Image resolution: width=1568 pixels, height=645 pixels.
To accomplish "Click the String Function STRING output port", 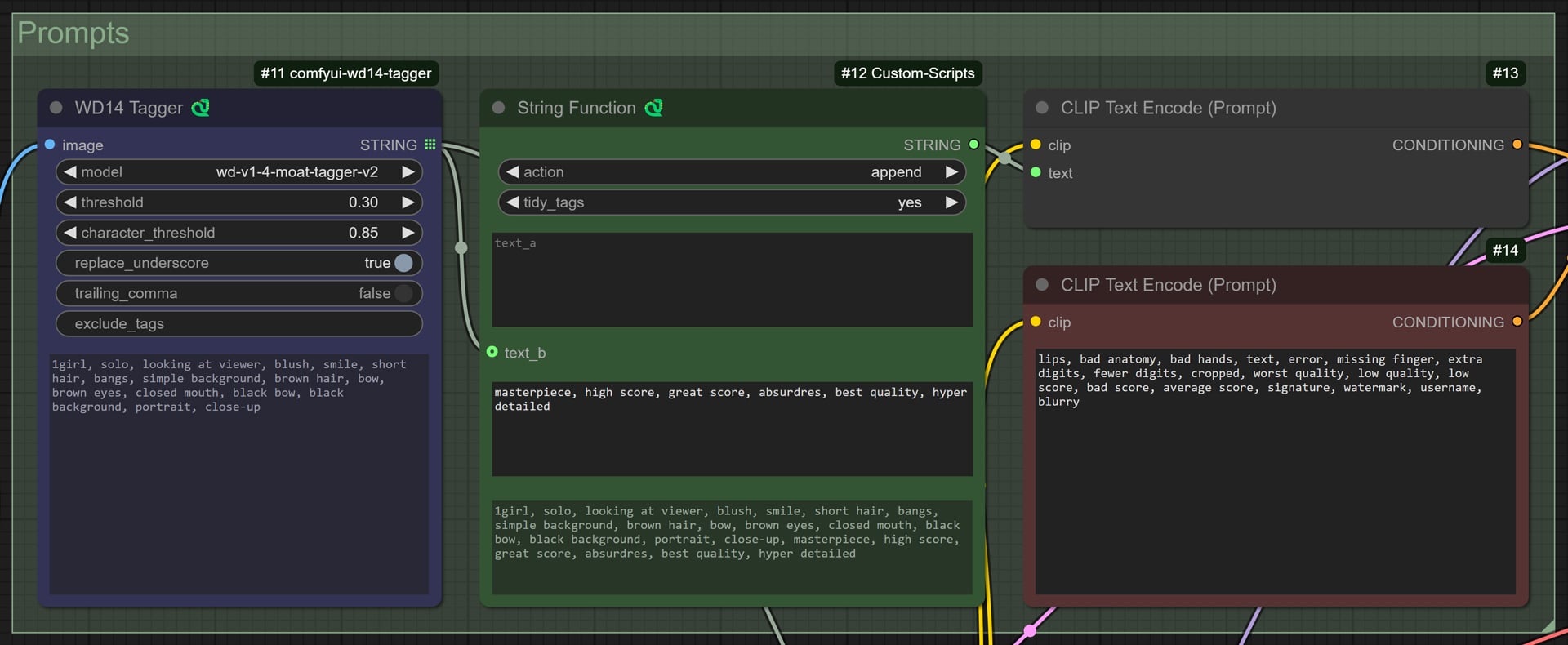I will (x=973, y=145).
